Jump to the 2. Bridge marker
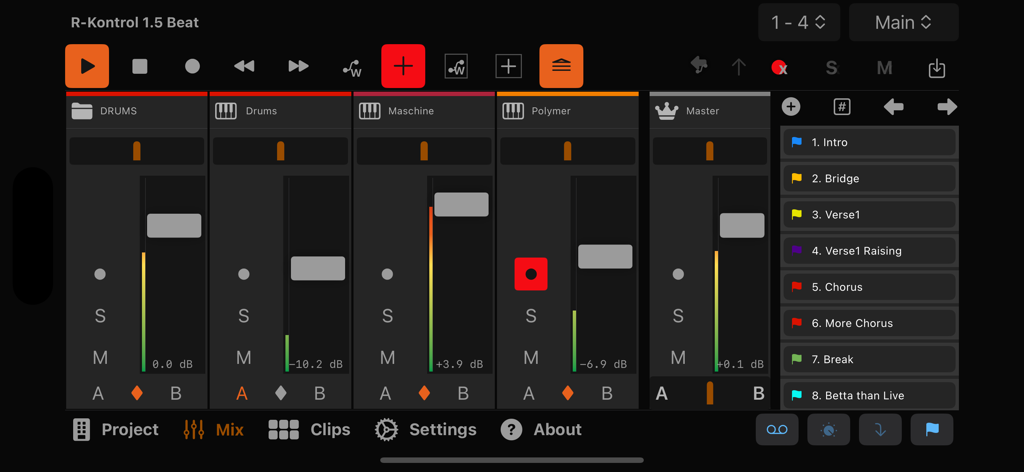Image resolution: width=1024 pixels, height=472 pixels. click(869, 178)
